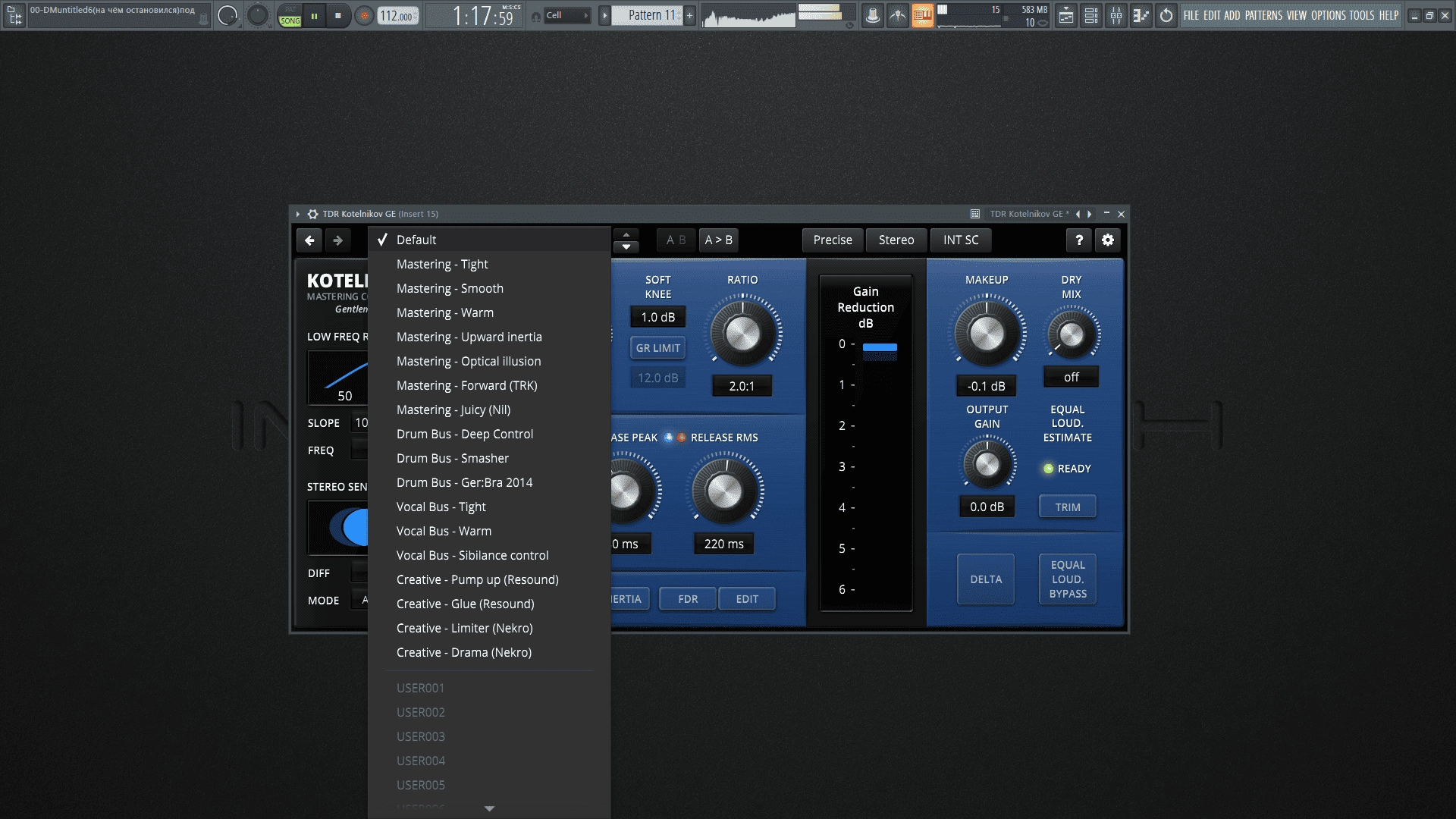This screenshot has height=819, width=1456.
Task: Open the Playlist window icon in top toolbar
Action: click(1066, 15)
